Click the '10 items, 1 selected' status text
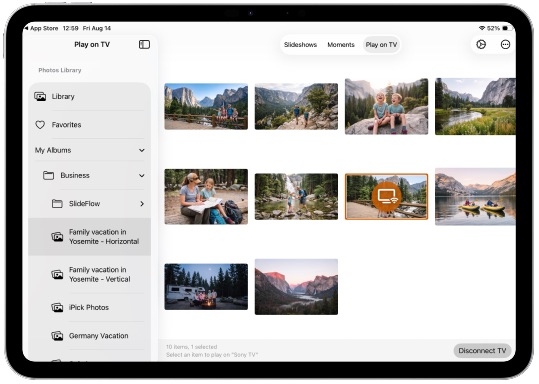The width and height of the screenshot is (539, 384). 191,347
